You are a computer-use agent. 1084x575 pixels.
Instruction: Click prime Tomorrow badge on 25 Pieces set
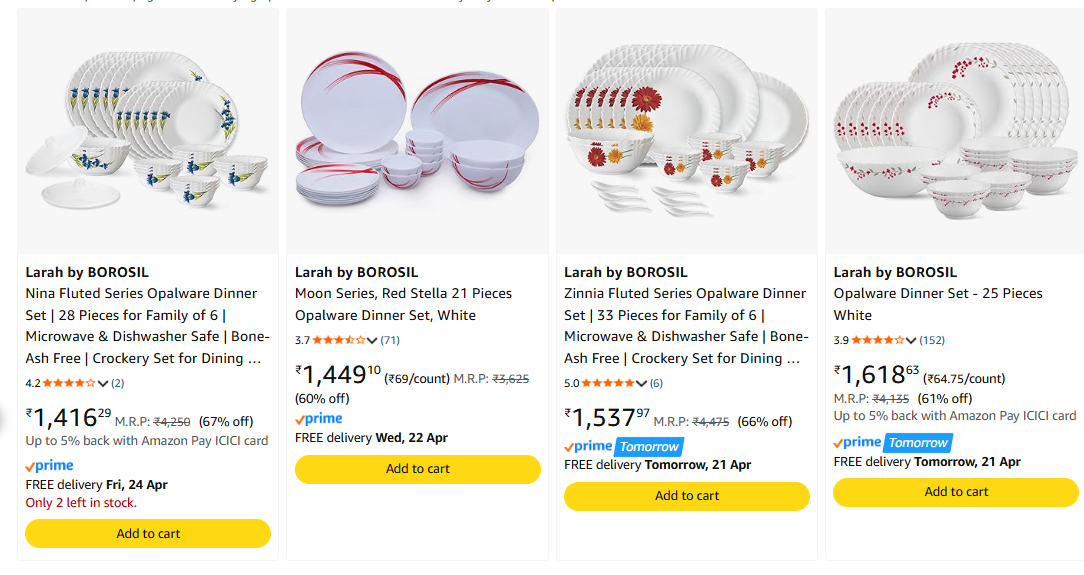click(x=892, y=442)
